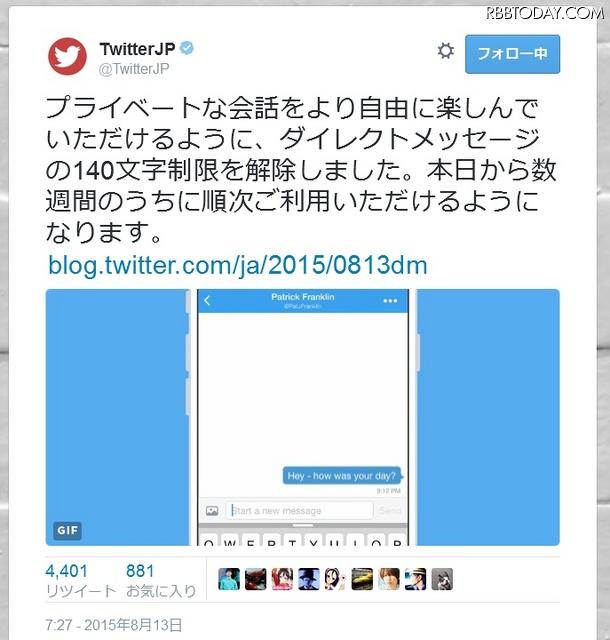Click the 'Hey - how was your day?' bubble
Image resolution: width=610 pixels, height=640 pixels.
pos(342,476)
